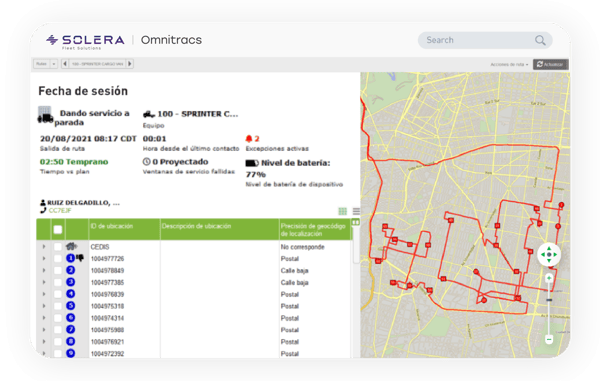Click stop number 8 blue circle icon
This screenshot has height=381, width=600.
click(70, 341)
